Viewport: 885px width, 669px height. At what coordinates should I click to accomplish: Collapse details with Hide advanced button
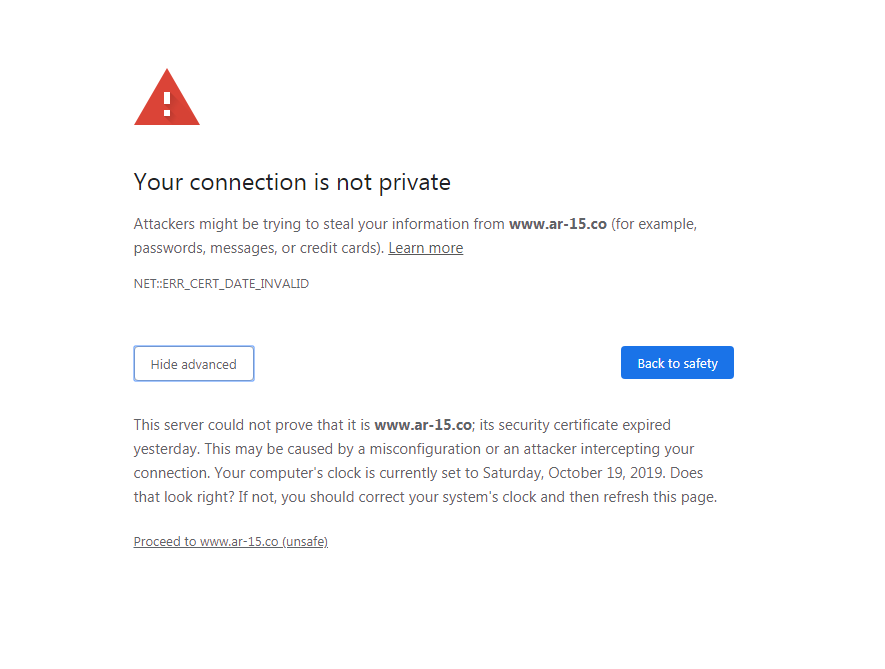(194, 364)
